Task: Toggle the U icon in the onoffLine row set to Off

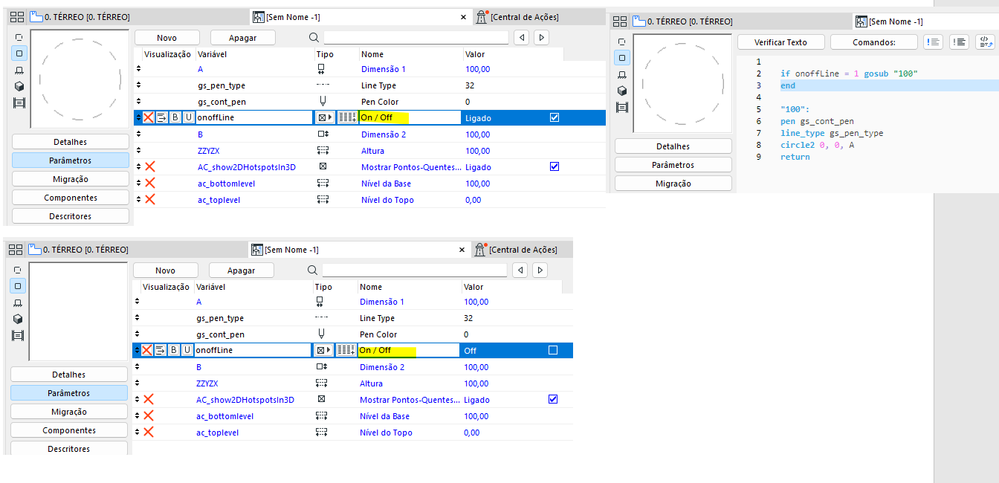Action: pyautogui.click(x=187, y=350)
